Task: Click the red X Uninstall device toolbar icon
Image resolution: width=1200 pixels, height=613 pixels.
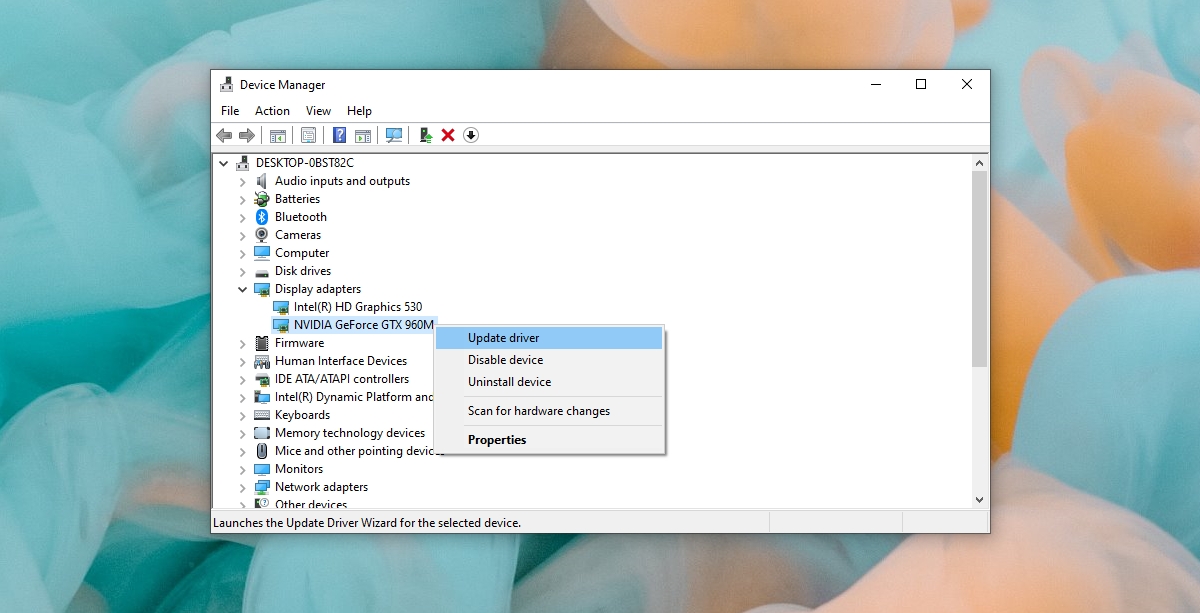Action: tap(448, 135)
